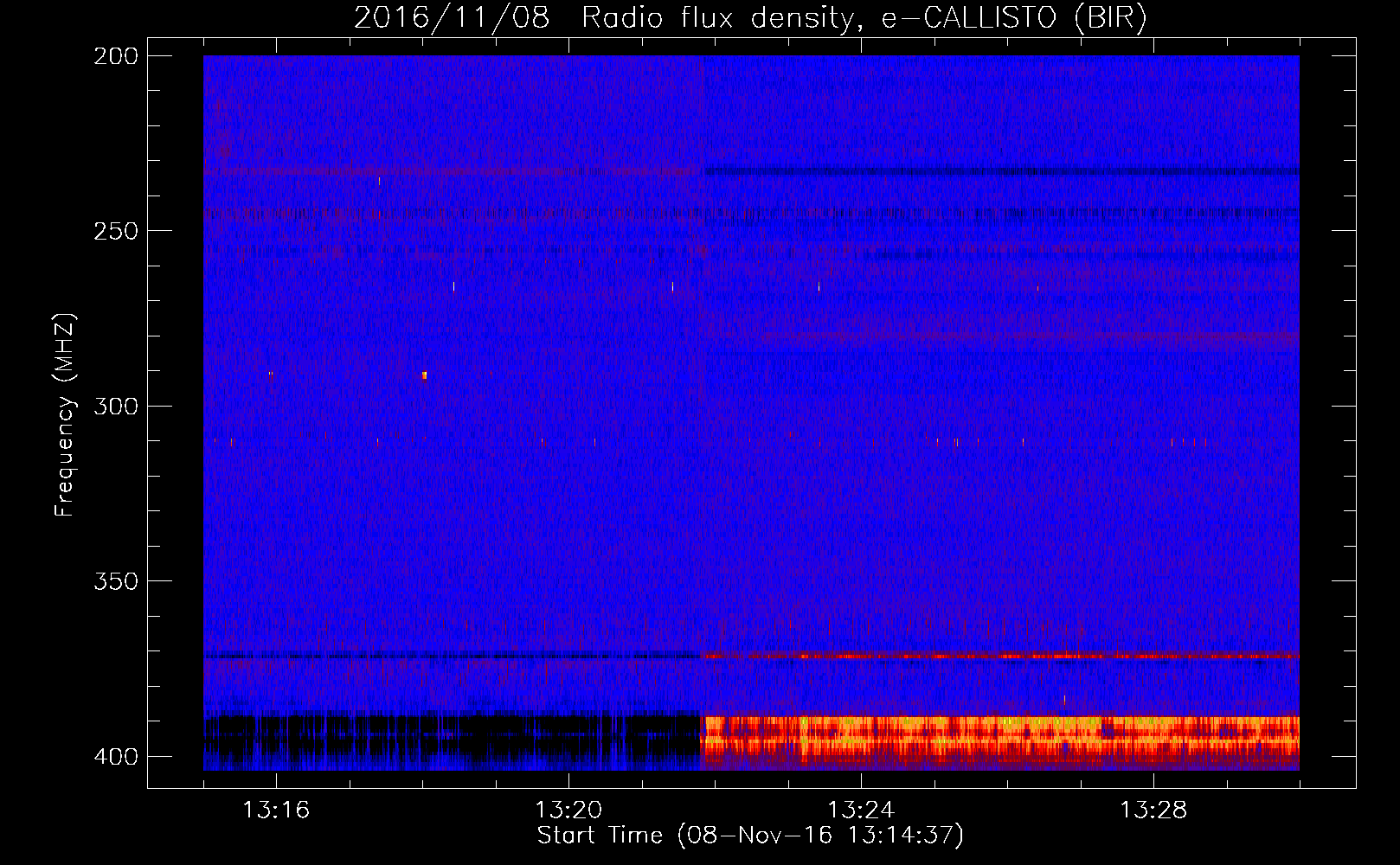This screenshot has width=1400, height=865.
Task: Click the black band near 400 MHz before 13:22
Action: [452, 738]
